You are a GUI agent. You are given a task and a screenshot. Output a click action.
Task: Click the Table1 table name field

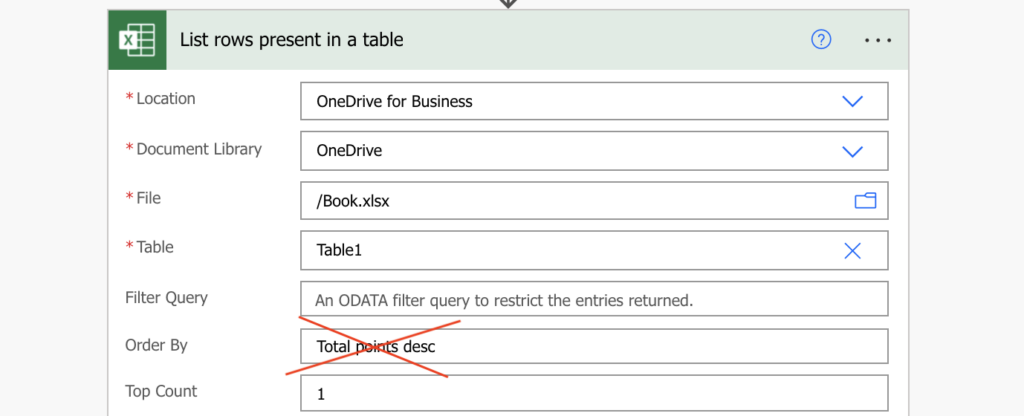click(594, 250)
